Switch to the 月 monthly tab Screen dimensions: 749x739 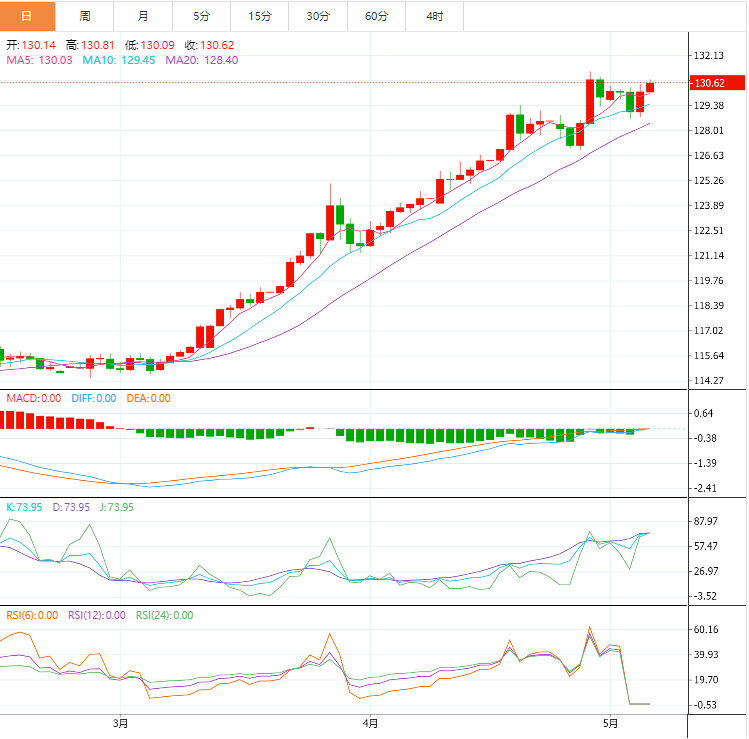[x=143, y=16]
